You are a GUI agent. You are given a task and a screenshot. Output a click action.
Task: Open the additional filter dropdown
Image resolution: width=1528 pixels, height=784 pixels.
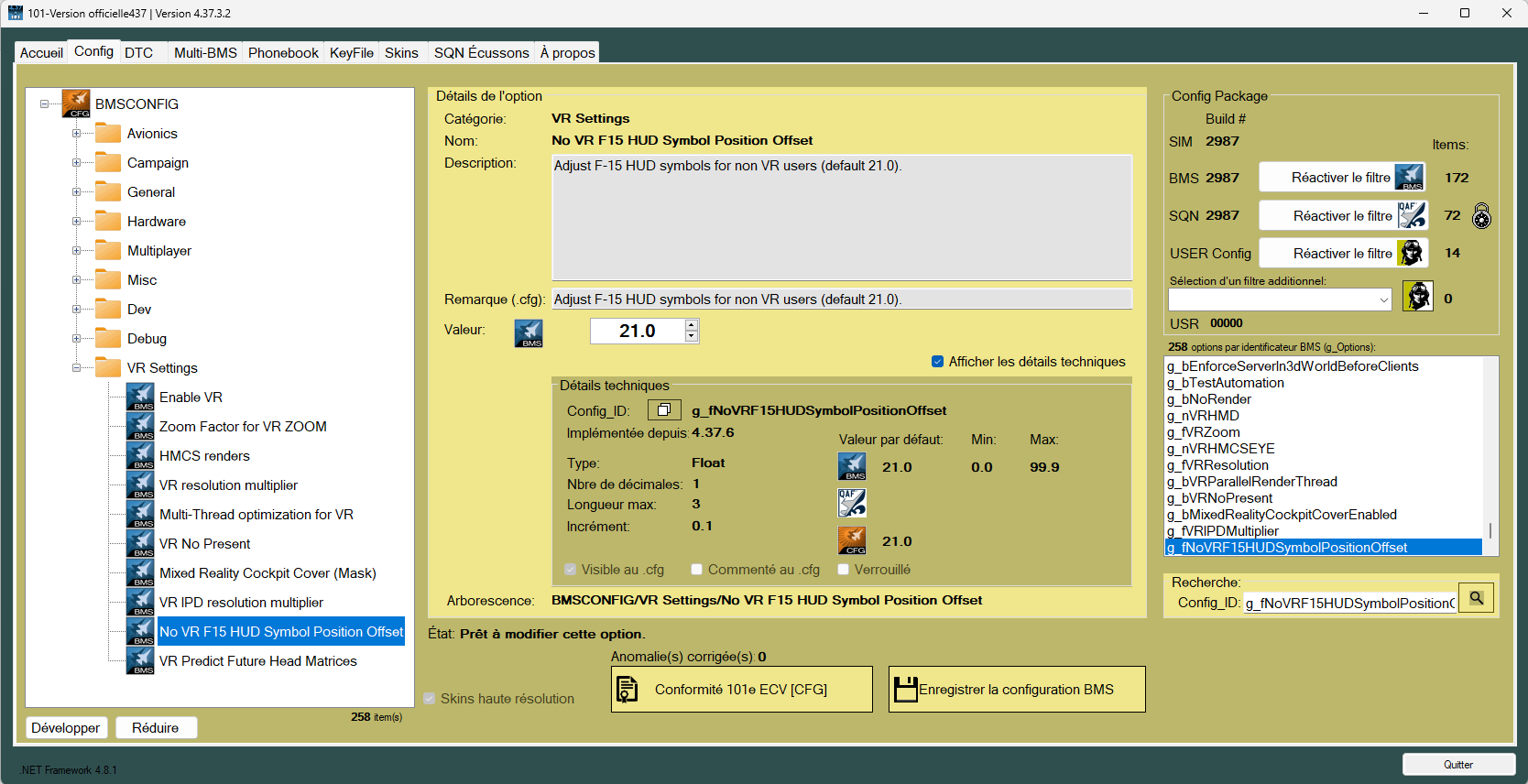(x=1383, y=299)
